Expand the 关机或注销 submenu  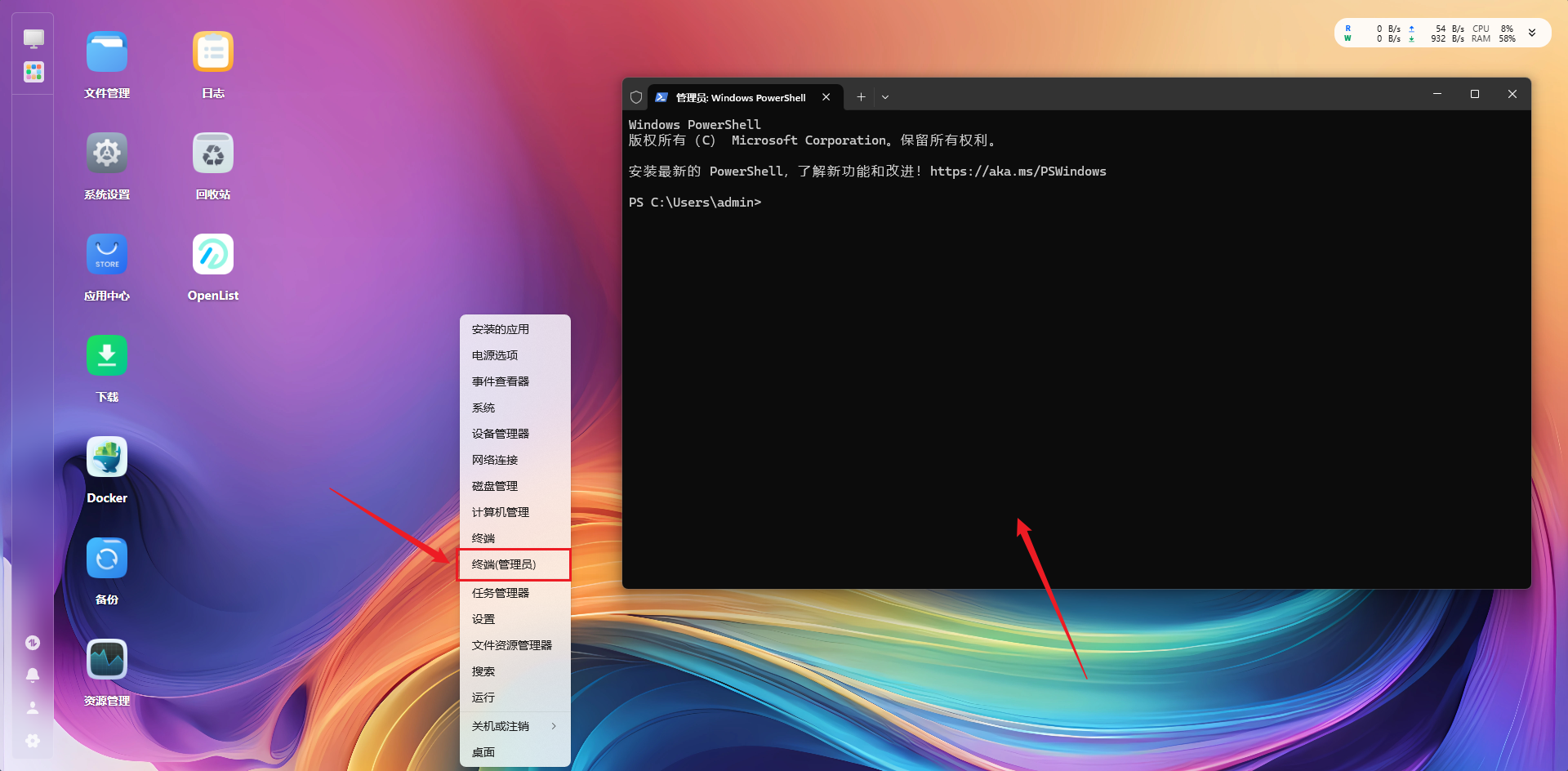click(515, 726)
